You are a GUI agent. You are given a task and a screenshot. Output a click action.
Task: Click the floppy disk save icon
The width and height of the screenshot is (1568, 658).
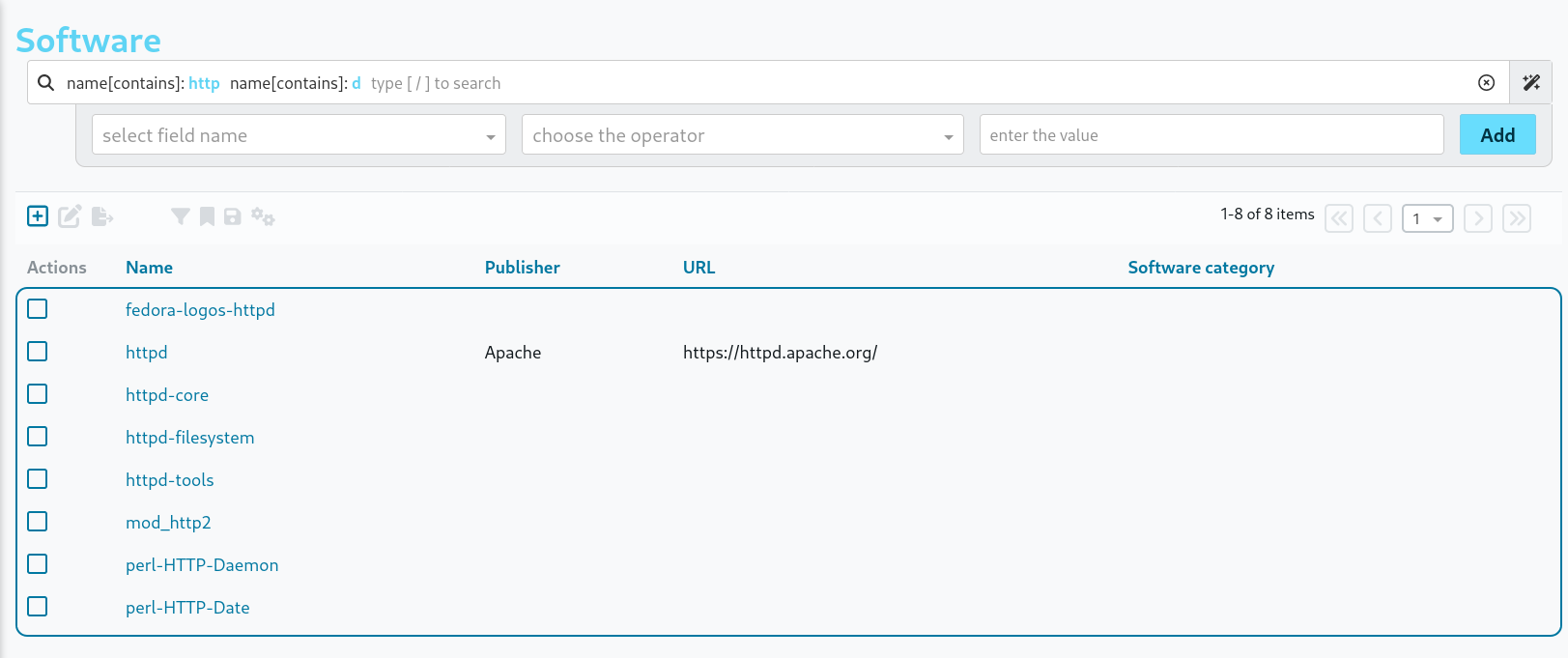(232, 216)
